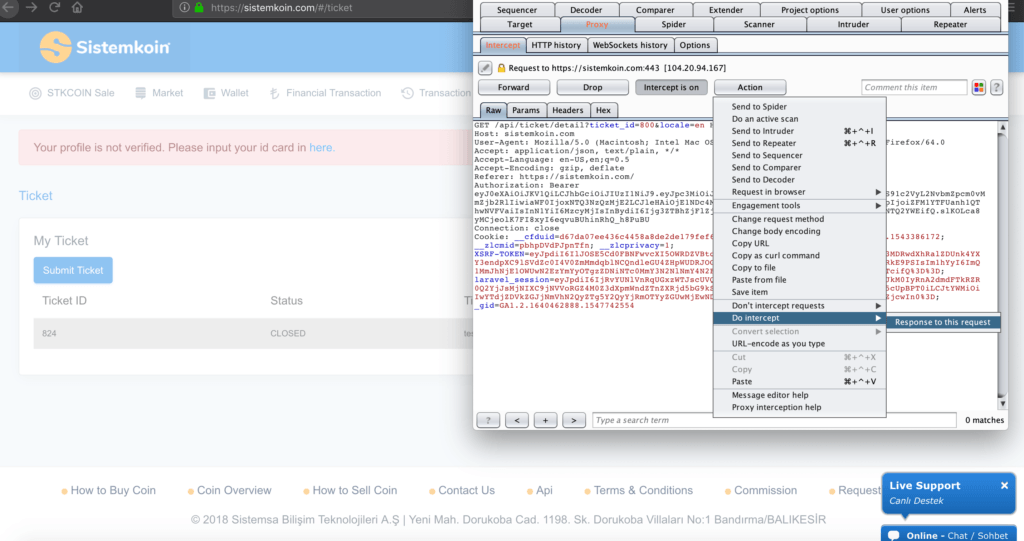The image size is (1024, 541).
Task: Go to next search match arrow
Action: click(x=574, y=420)
